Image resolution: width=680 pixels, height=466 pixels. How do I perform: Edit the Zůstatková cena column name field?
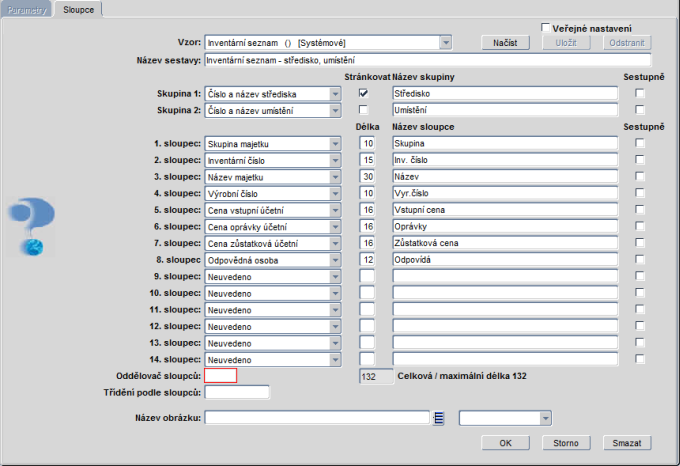(505, 243)
